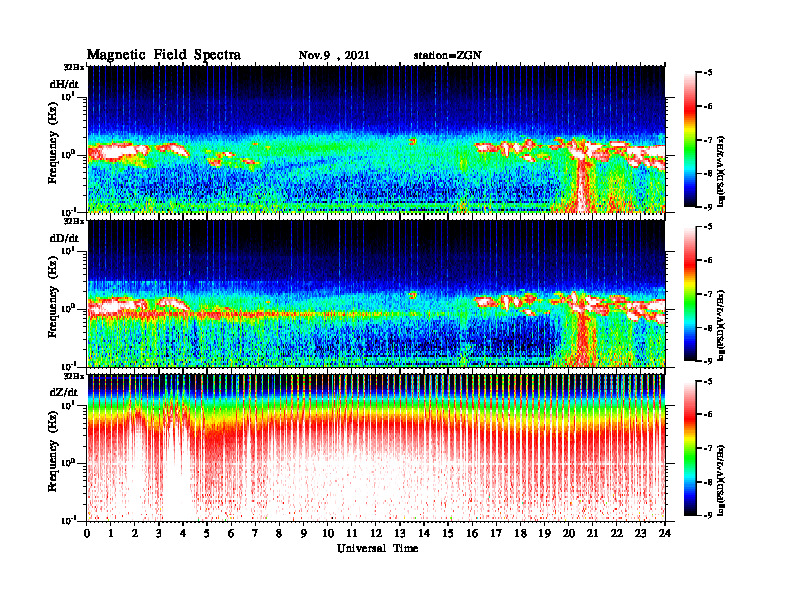The image size is (792, 612).
Task: Click hour tick label 8 on time axis
Action: point(279,533)
